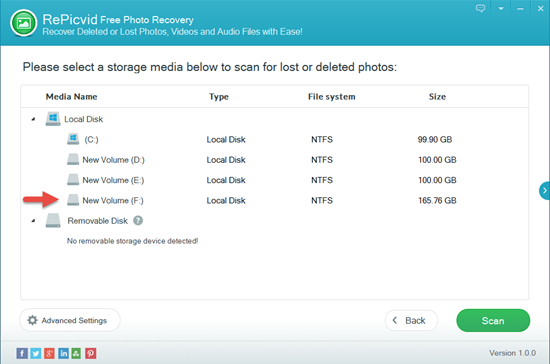Go Back to previous step
The width and height of the screenshot is (550, 364).
[x=411, y=321]
